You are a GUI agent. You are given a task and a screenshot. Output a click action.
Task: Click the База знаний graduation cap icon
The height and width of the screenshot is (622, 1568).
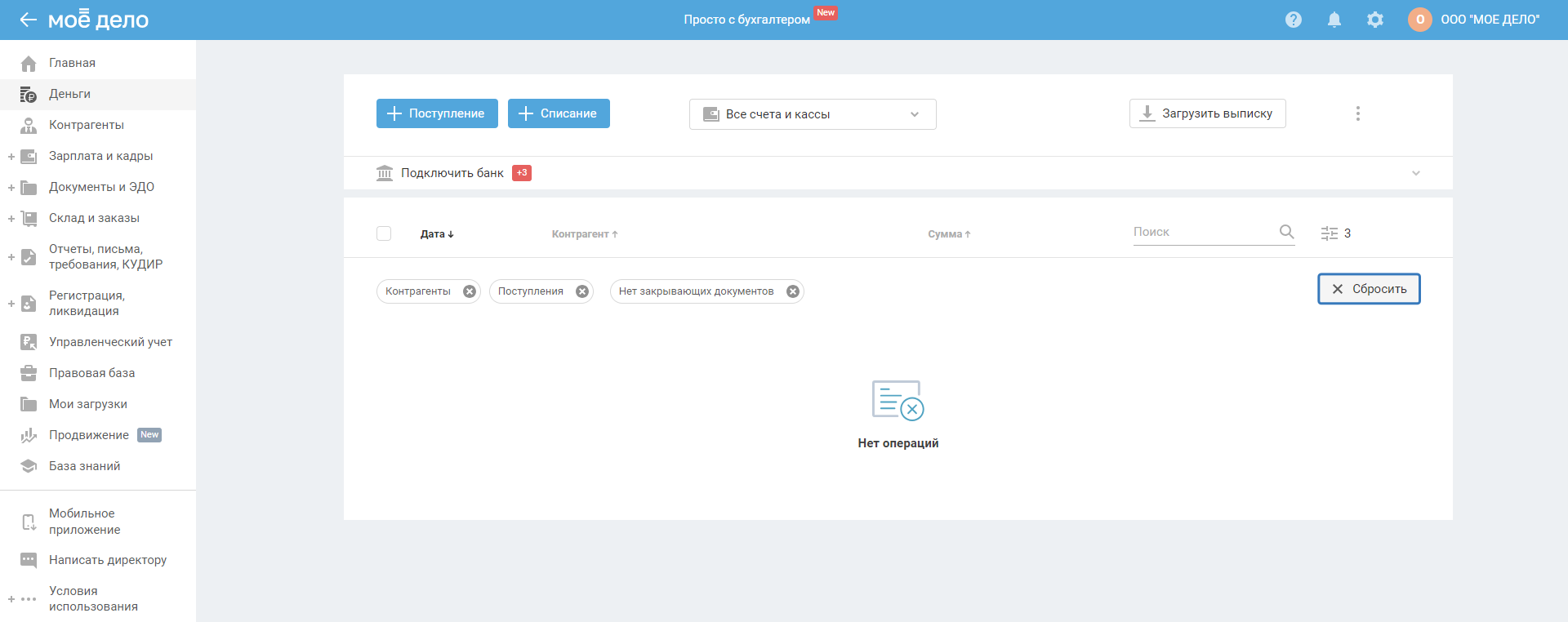click(29, 466)
